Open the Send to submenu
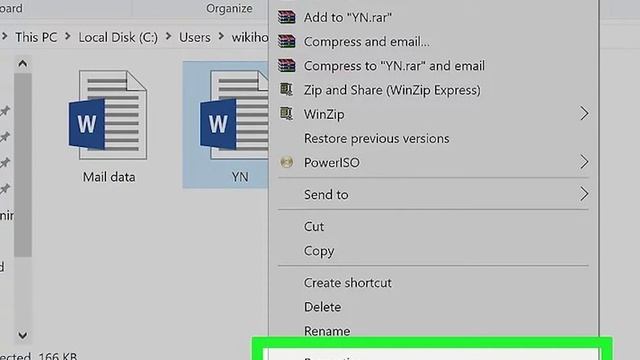The height and width of the screenshot is (360, 640). [x=433, y=194]
